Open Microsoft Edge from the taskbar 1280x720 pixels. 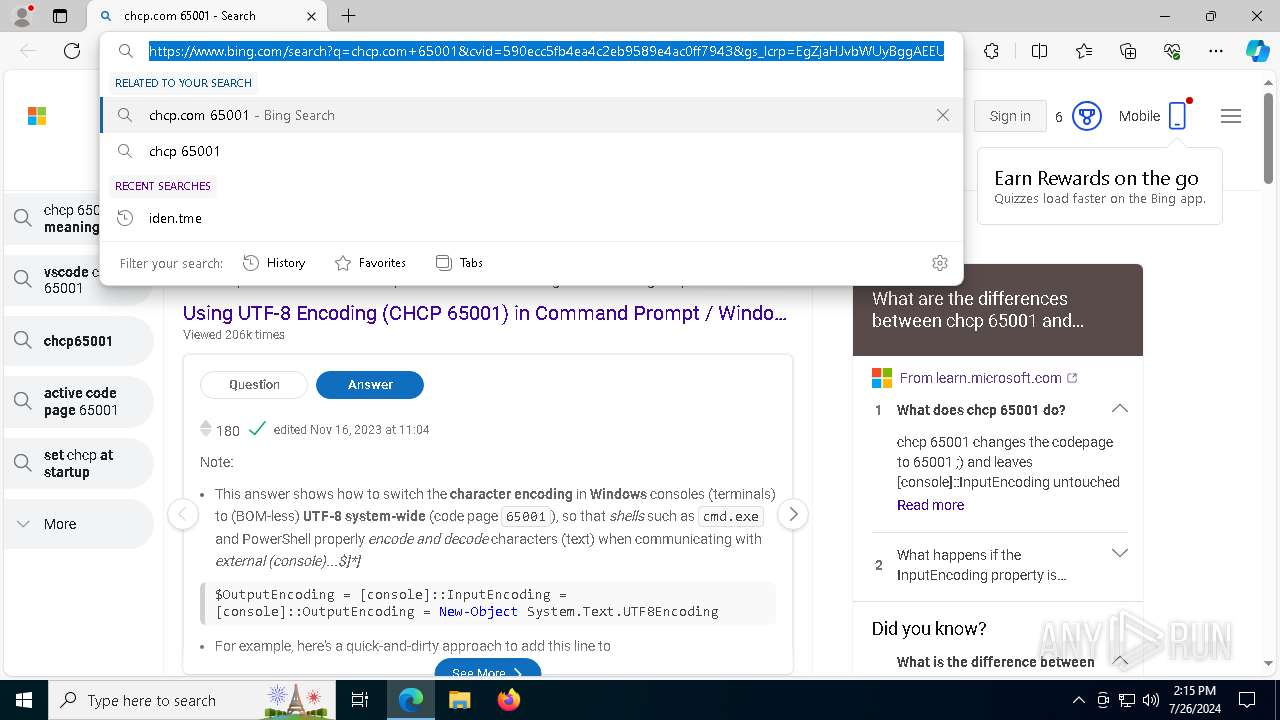411,700
